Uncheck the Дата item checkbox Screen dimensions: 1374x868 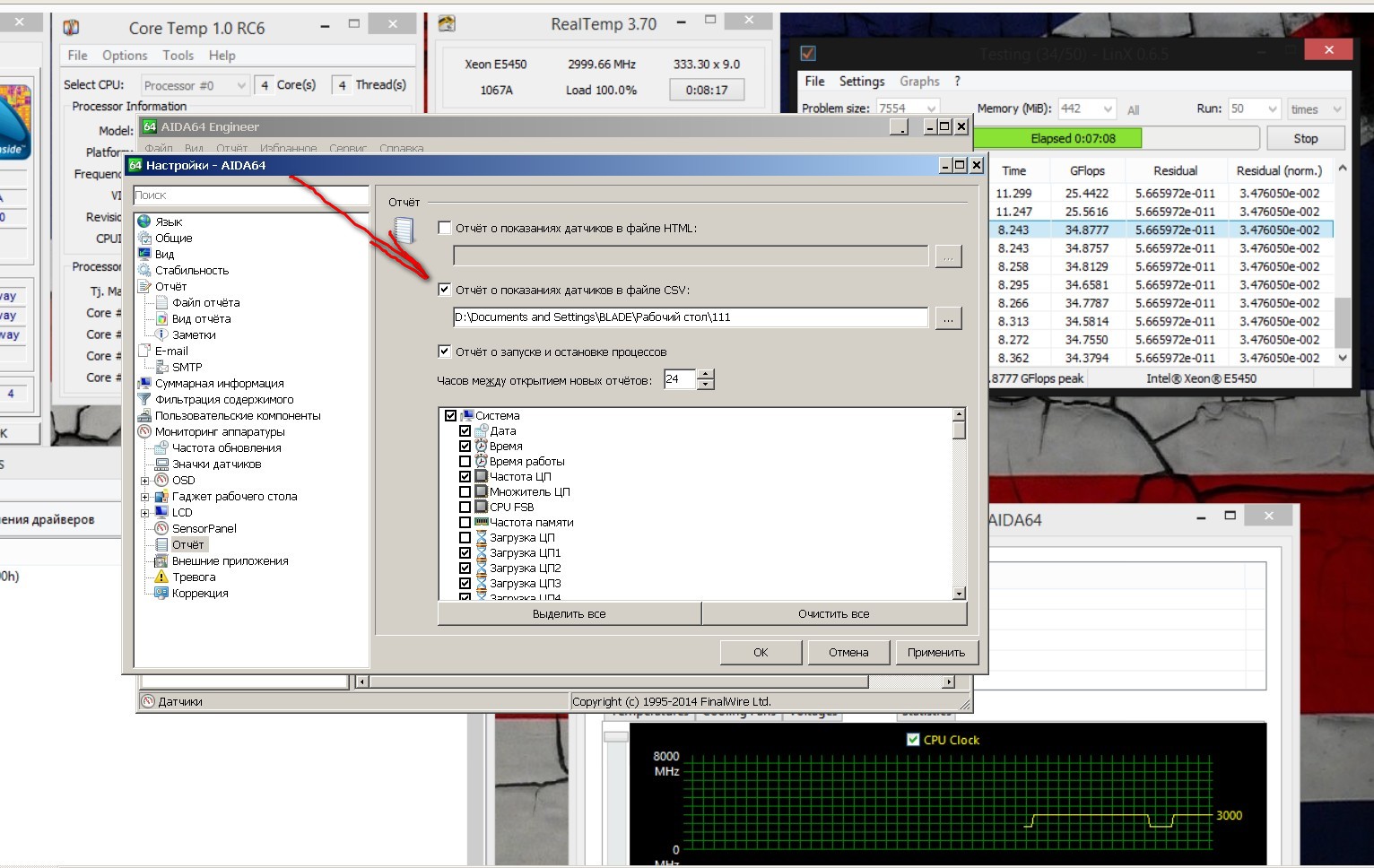click(x=465, y=430)
